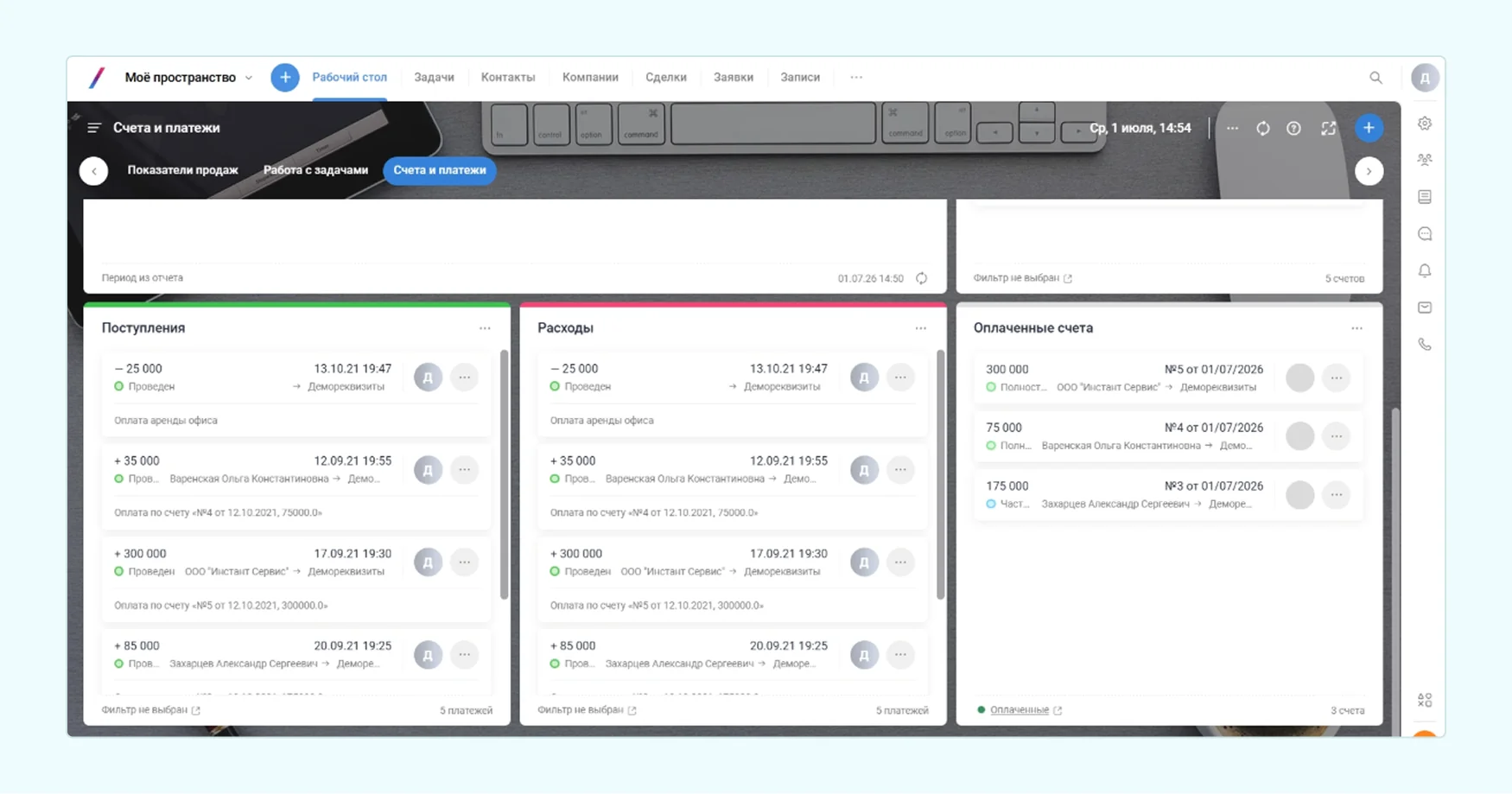Open the mail envelope icon in right sidebar

point(1425,308)
